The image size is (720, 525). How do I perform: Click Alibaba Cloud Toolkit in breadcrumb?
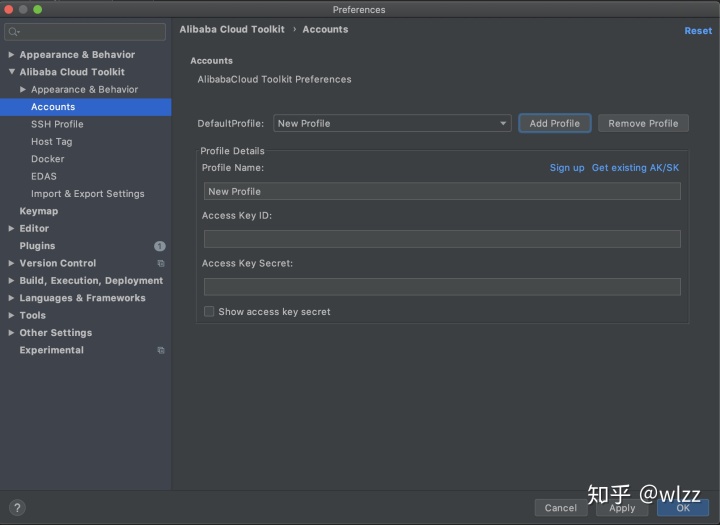click(232, 29)
